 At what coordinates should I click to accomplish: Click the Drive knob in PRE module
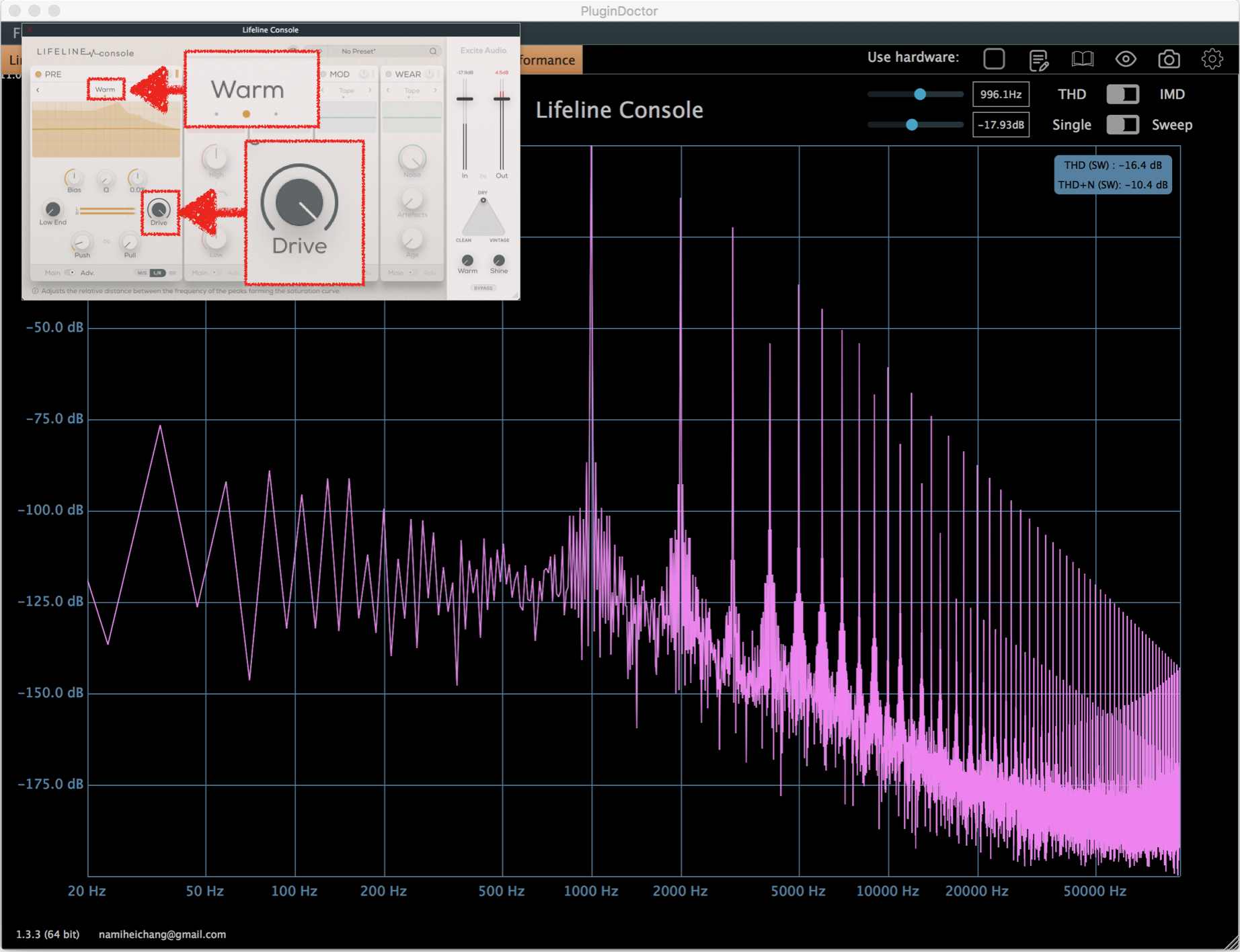click(159, 209)
